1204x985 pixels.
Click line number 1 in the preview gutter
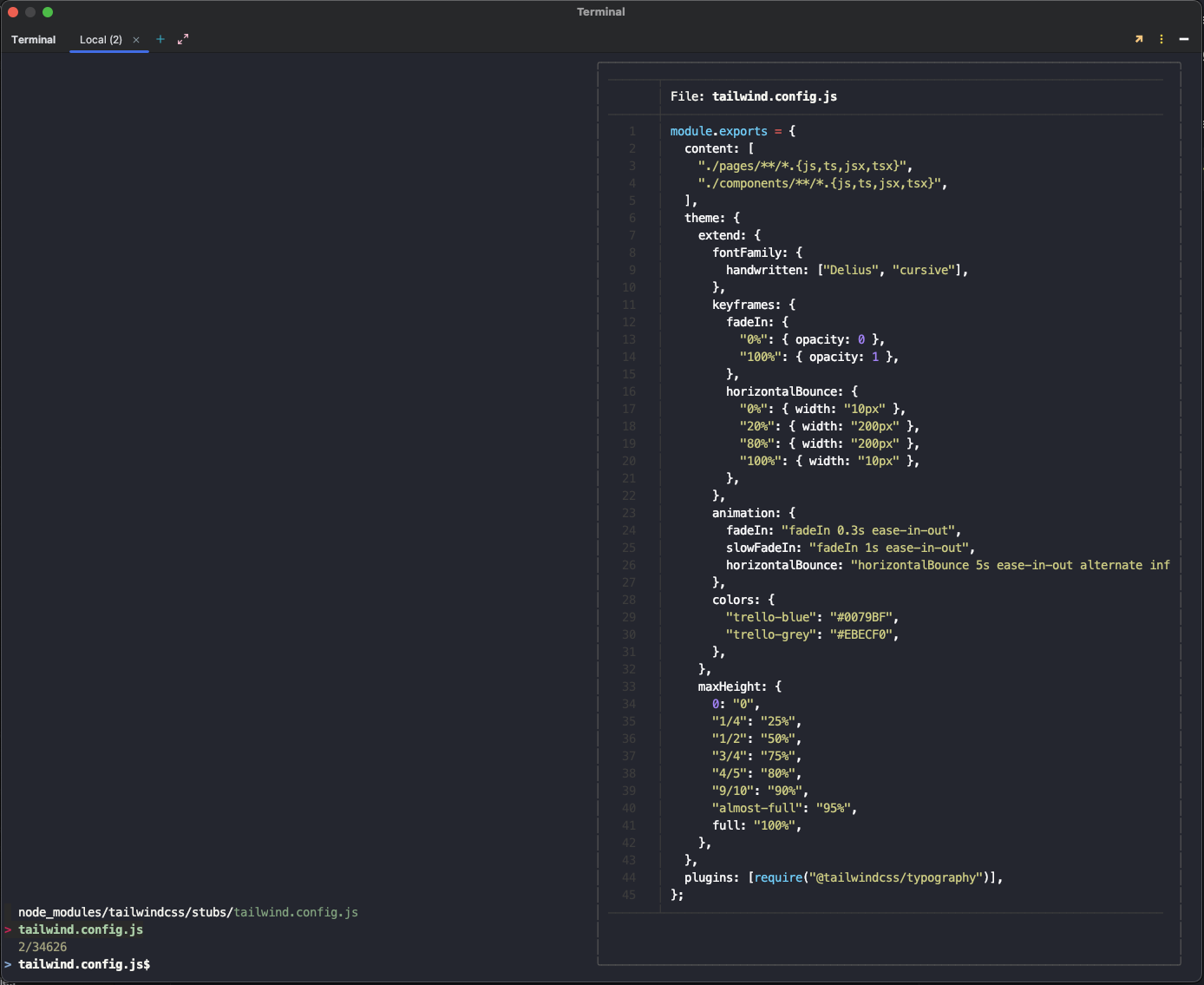coord(632,131)
